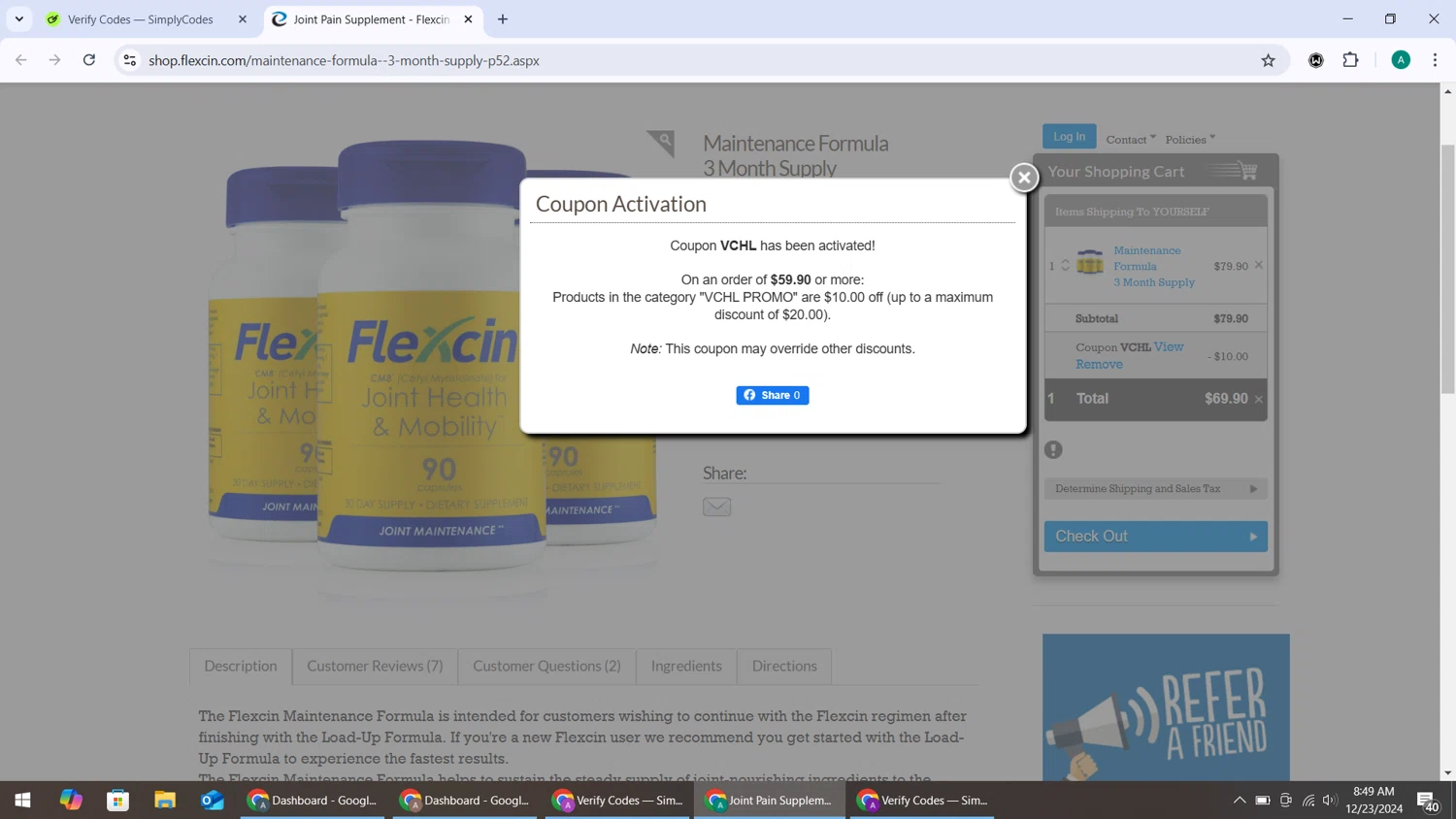Open the Extensions puzzle icon
Image resolution: width=1456 pixels, height=819 pixels.
click(1350, 60)
